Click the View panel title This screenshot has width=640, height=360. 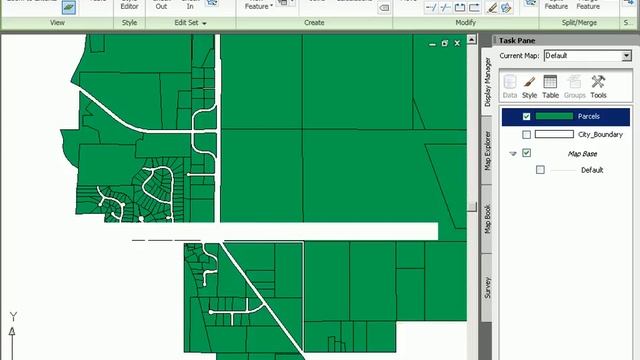57,23
